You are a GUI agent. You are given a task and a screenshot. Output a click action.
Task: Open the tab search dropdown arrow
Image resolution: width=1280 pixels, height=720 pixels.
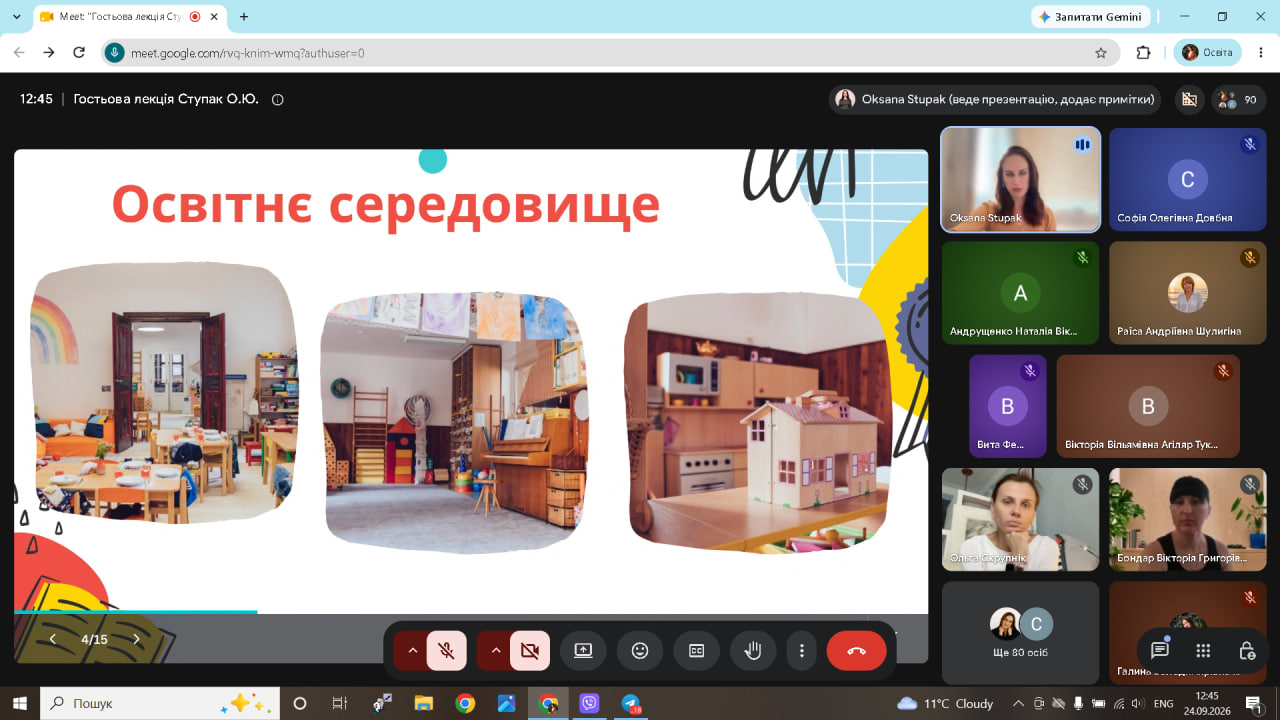[x=16, y=17]
